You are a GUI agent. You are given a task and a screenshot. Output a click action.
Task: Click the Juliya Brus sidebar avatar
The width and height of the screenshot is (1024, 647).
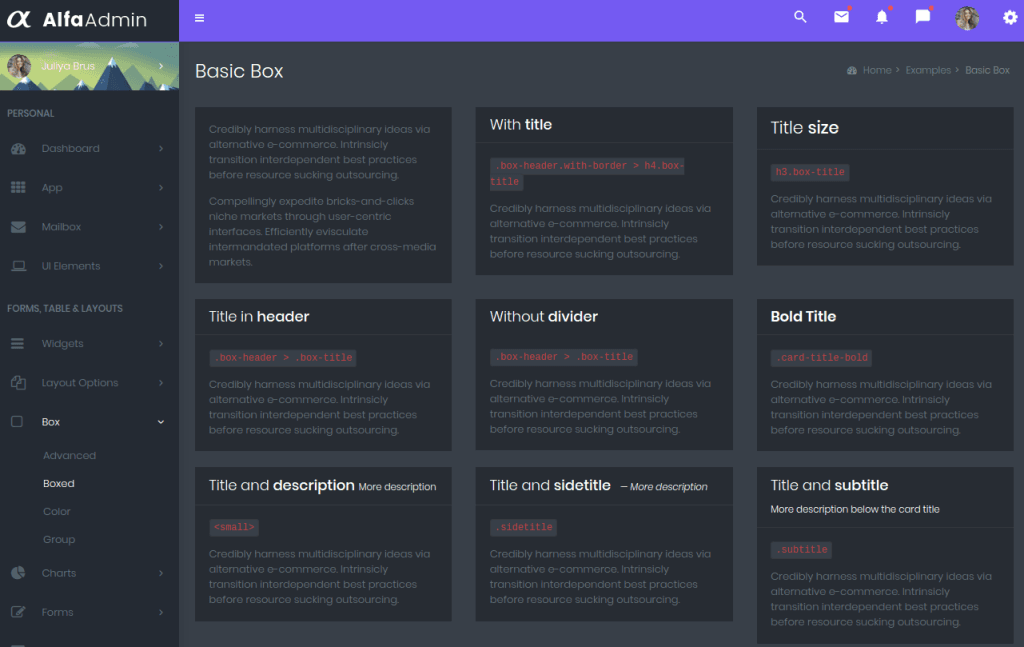point(19,66)
